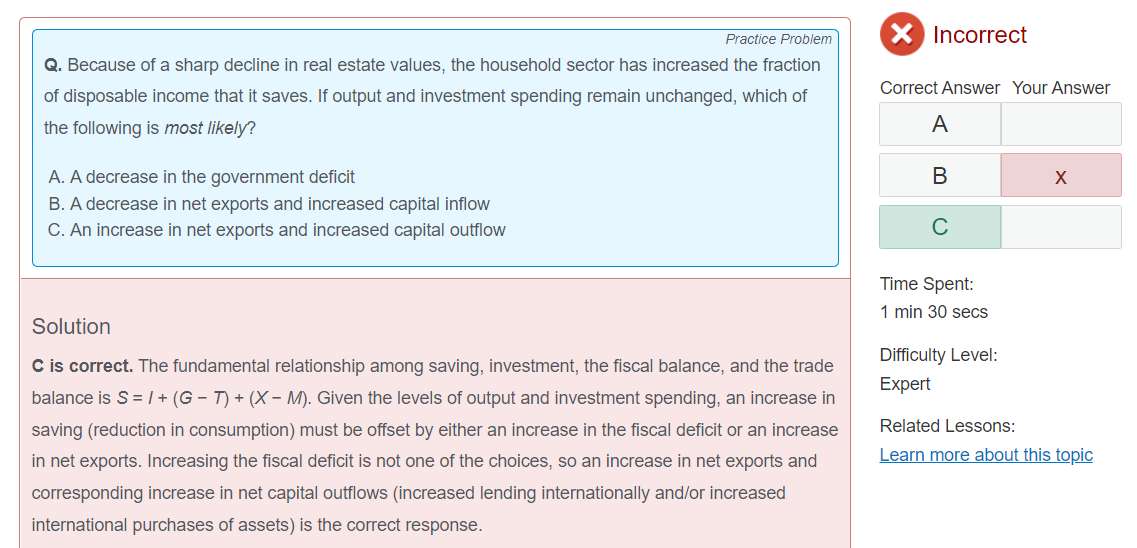
Task: Select the A cell under Correct Answer
Action: point(940,124)
